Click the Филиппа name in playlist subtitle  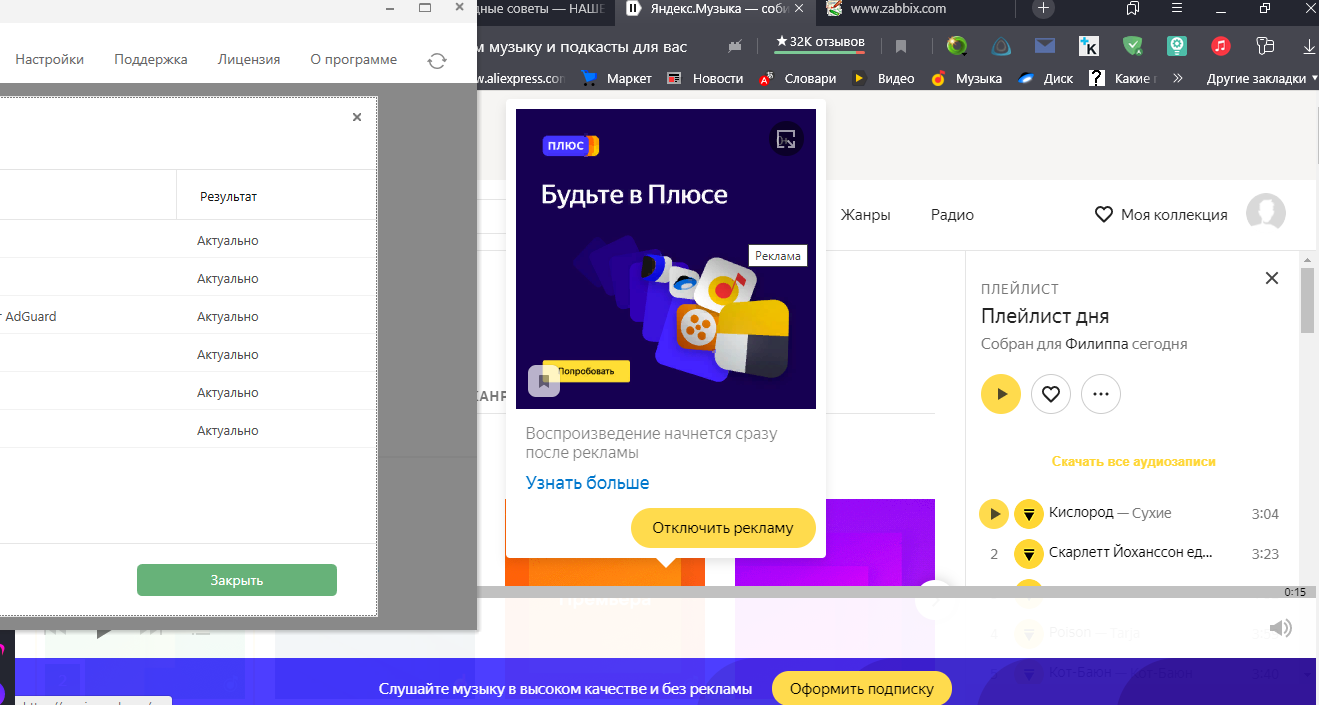click(x=1097, y=343)
